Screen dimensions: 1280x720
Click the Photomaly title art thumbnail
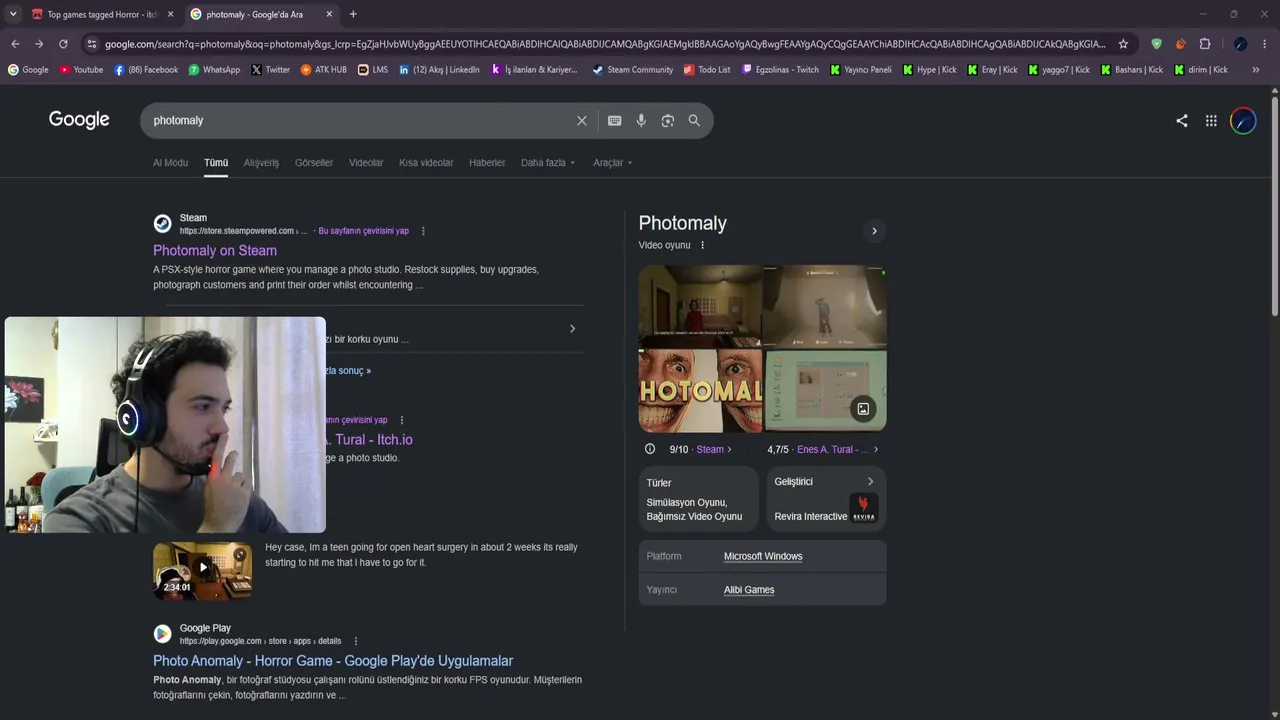(700, 390)
